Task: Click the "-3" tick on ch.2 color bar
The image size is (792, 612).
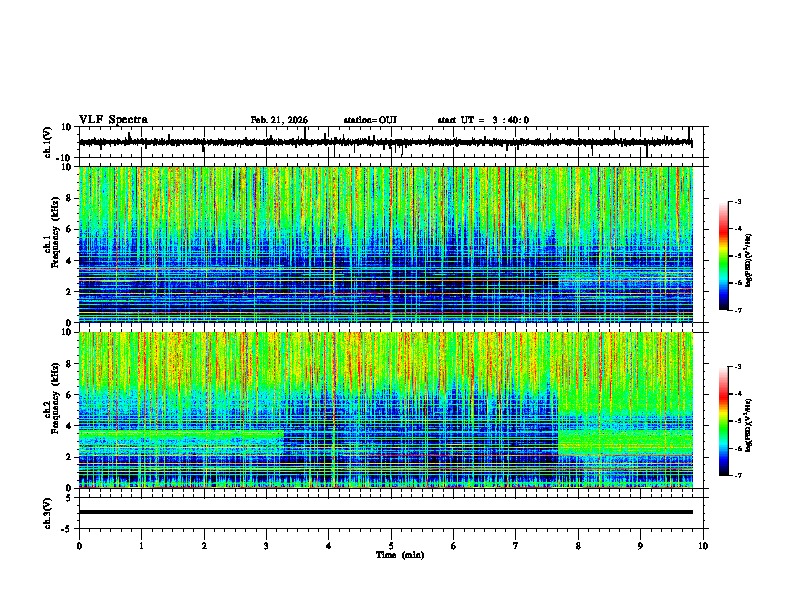Action: click(737, 367)
